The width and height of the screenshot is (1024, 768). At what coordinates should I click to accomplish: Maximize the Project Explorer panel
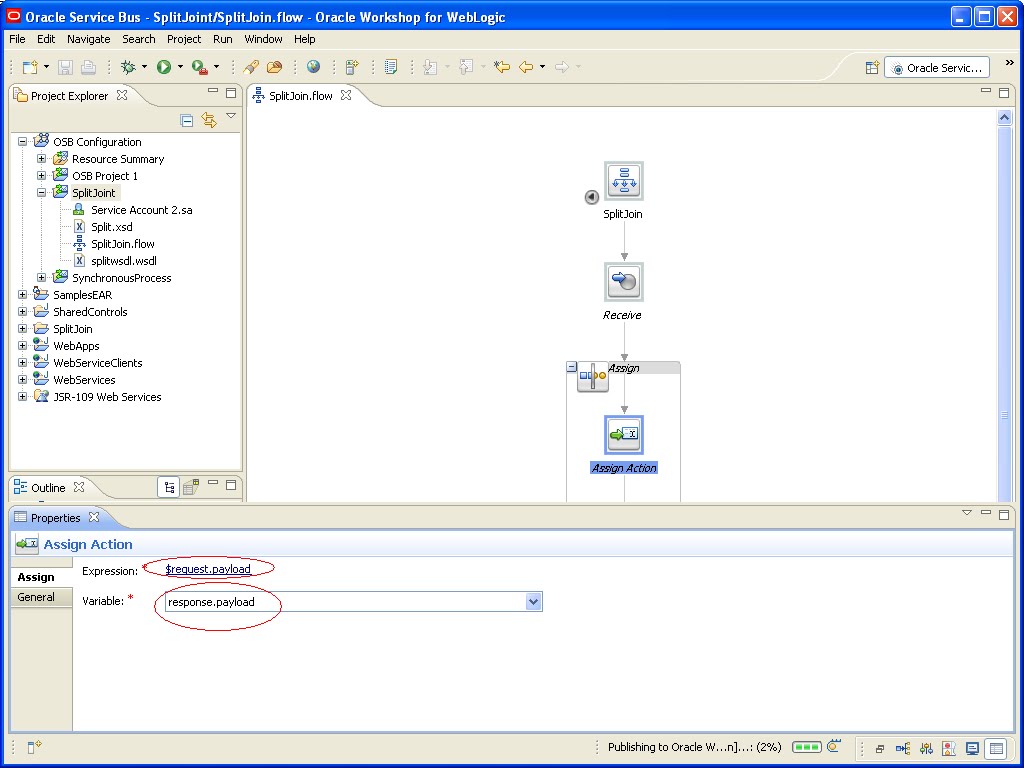[x=231, y=93]
